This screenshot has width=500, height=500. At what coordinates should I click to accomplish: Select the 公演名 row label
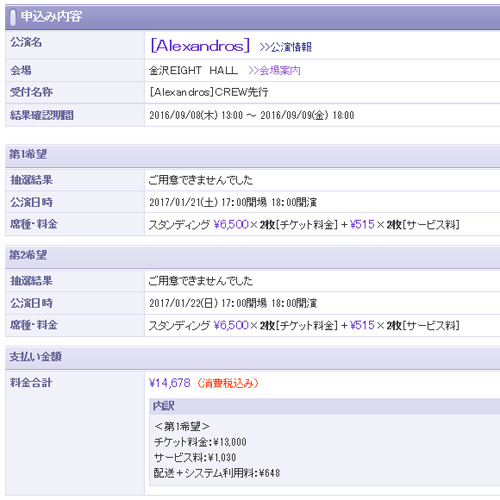point(26,42)
